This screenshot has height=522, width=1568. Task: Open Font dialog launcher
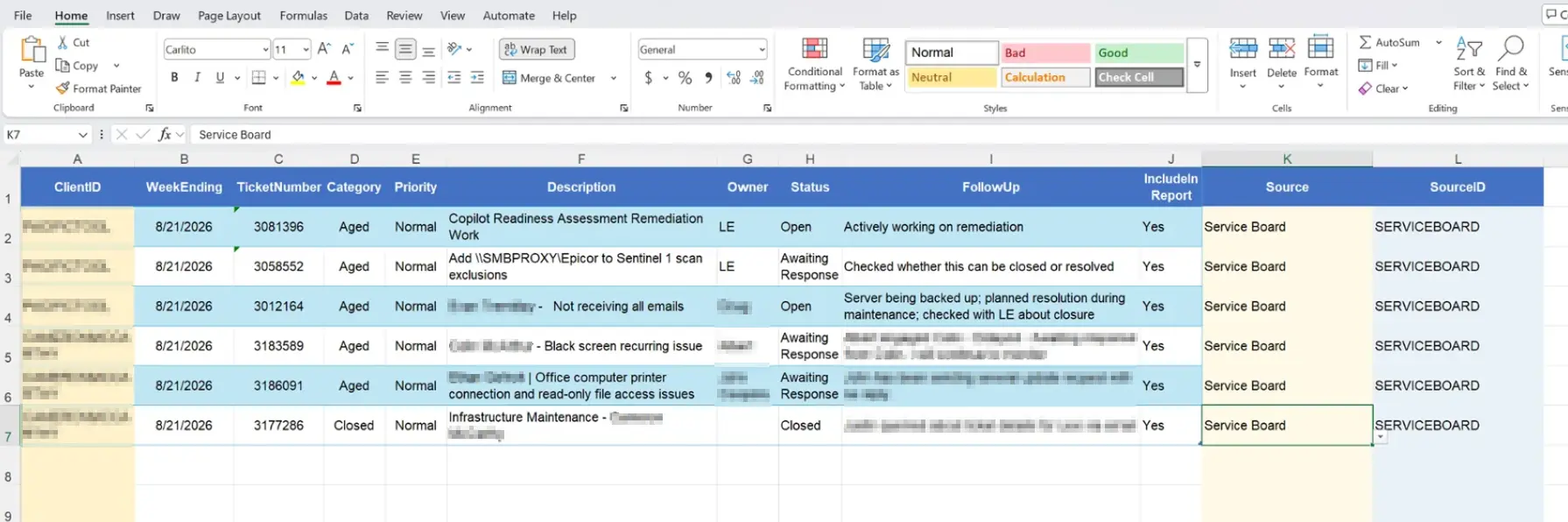(x=357, y=108)
